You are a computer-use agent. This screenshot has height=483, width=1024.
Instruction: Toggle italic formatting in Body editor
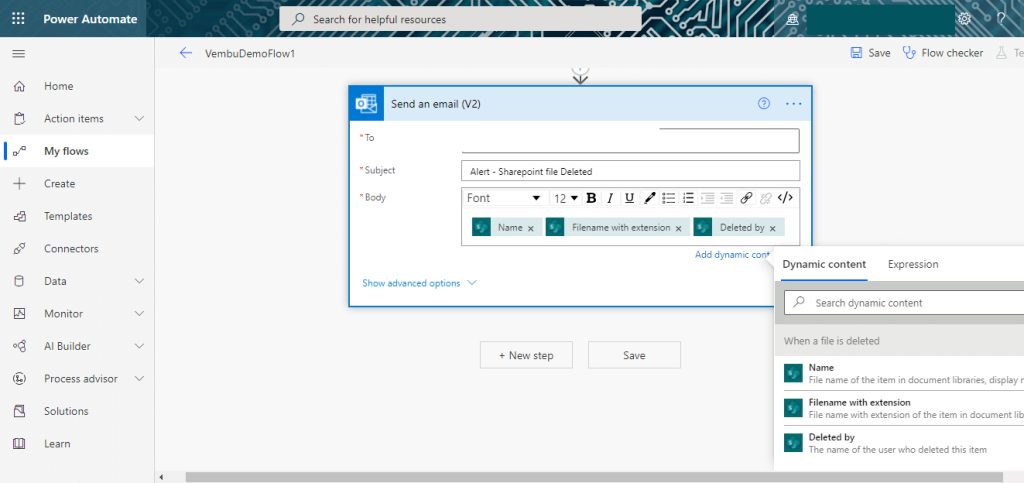(x=610, y=198)
